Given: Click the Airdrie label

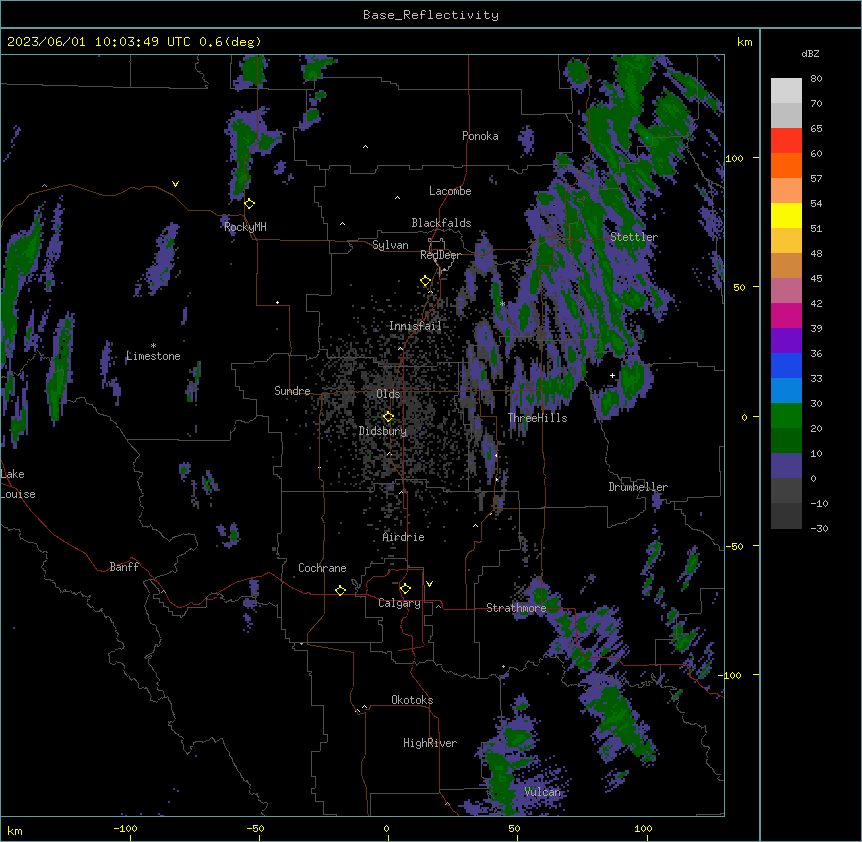Looking at the screenshot, I should click(x=404, y=537).
